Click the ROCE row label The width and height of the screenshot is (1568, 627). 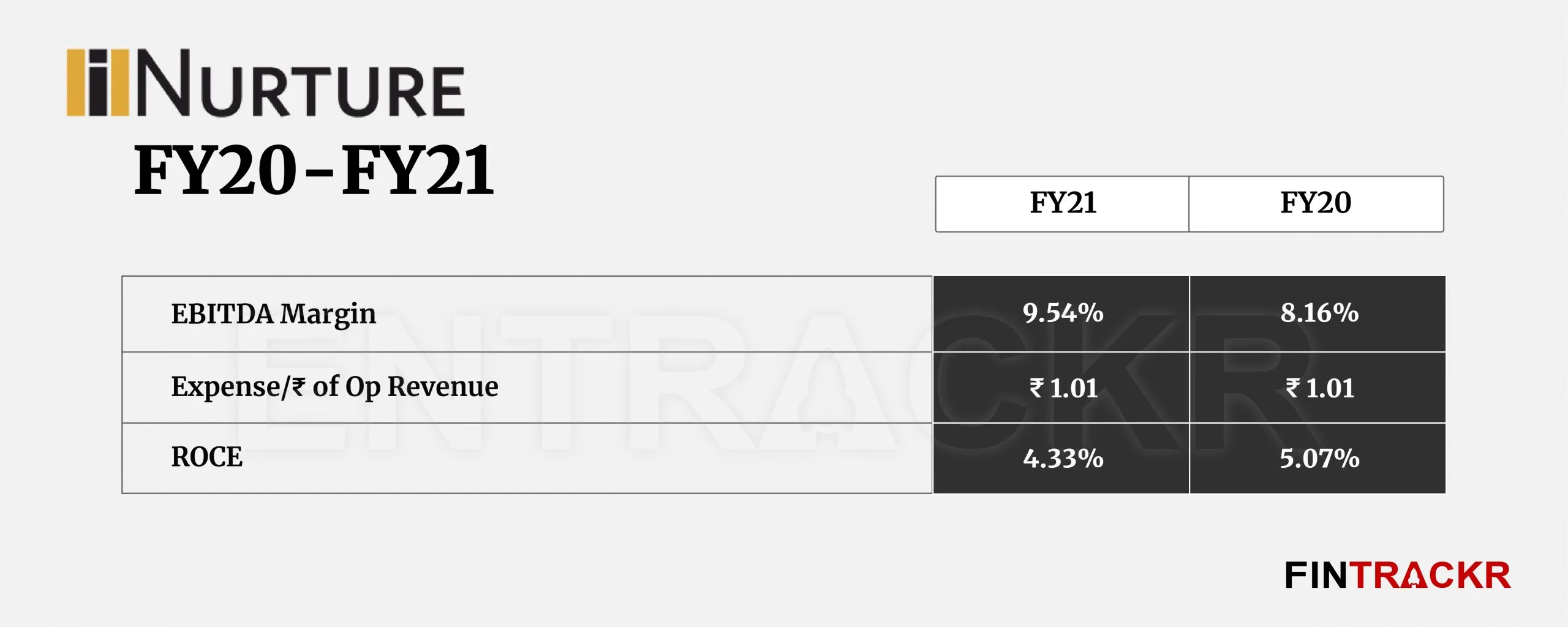(x=206, y=457)
